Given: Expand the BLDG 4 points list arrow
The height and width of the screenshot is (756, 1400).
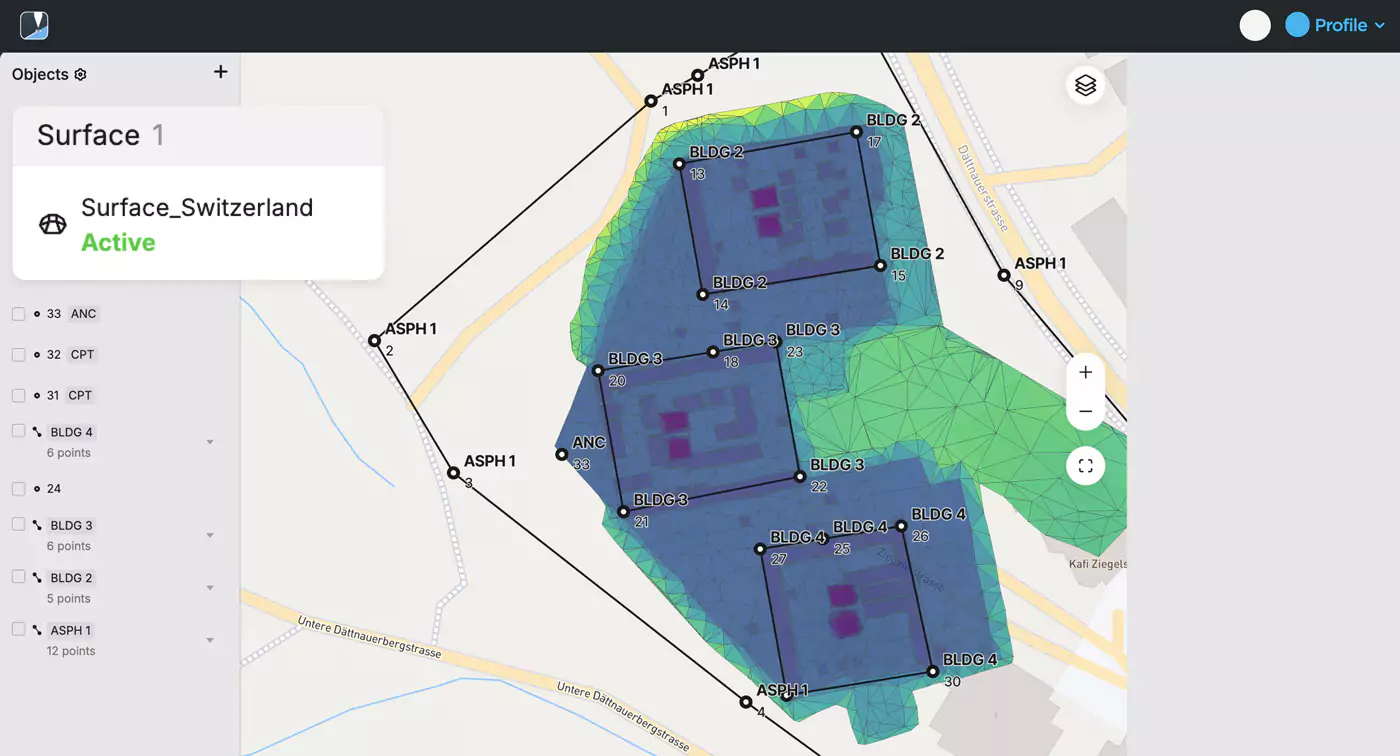Looking at the screenshot, I should pos(210,442).
